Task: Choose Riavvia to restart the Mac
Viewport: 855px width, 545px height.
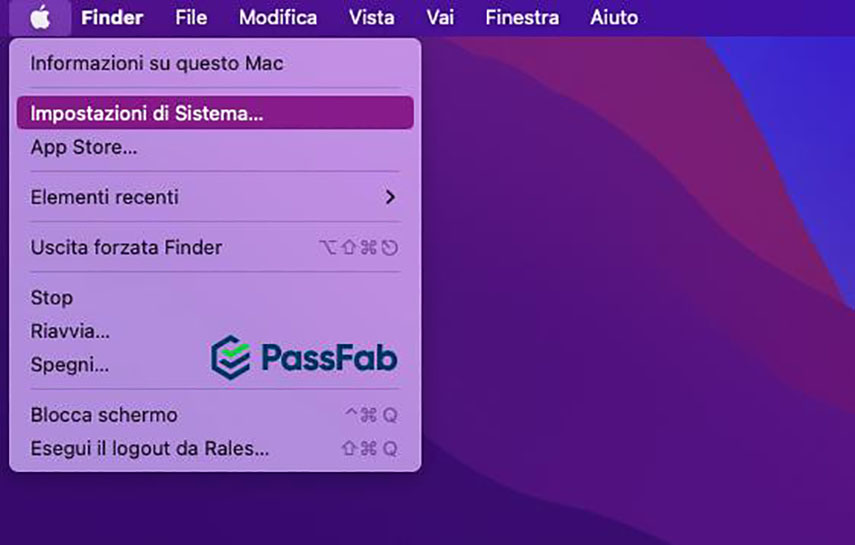Action: [70, 331]
